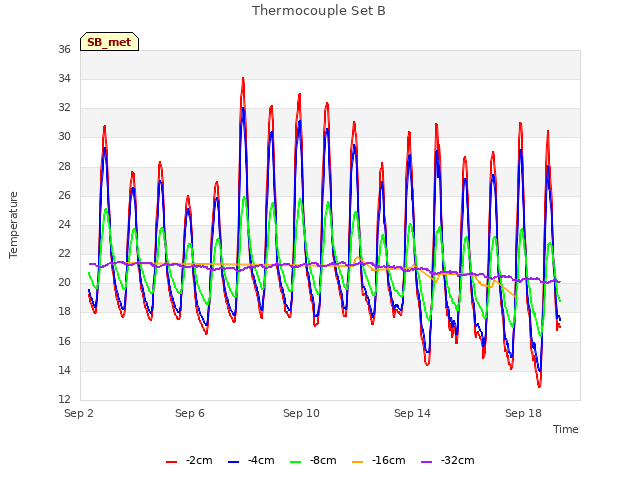
Task: Click the Sep 18 x-axis tick label
Action: click(x=523, y=413)
